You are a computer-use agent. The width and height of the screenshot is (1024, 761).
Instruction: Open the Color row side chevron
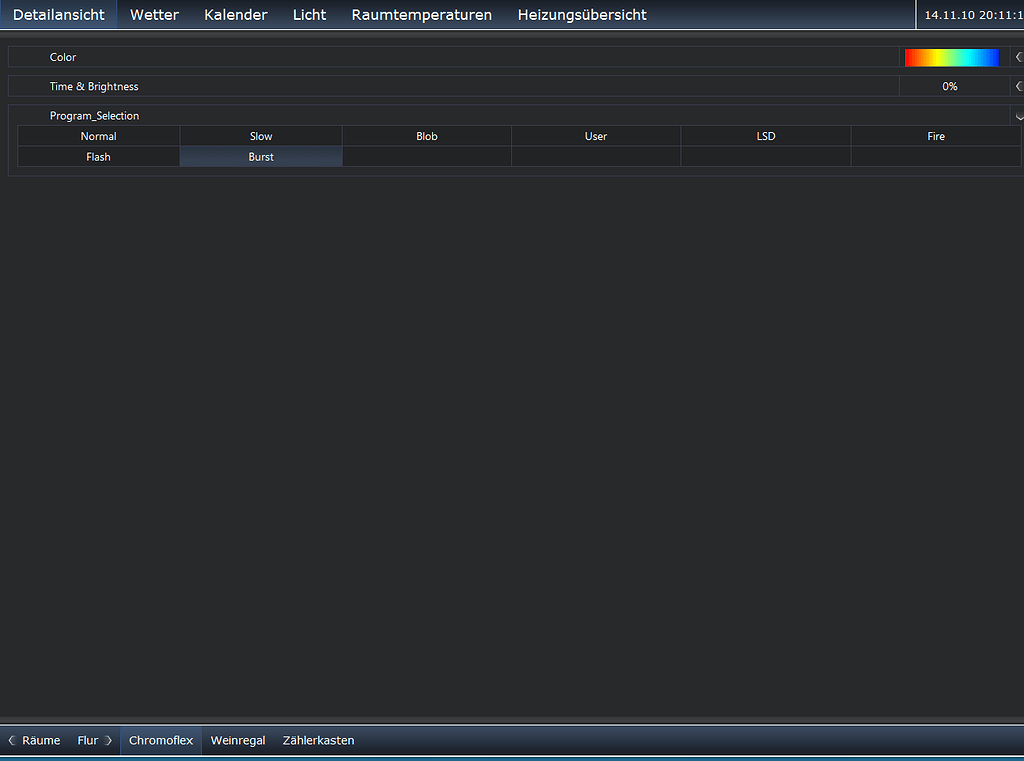tap(1018, 57)
